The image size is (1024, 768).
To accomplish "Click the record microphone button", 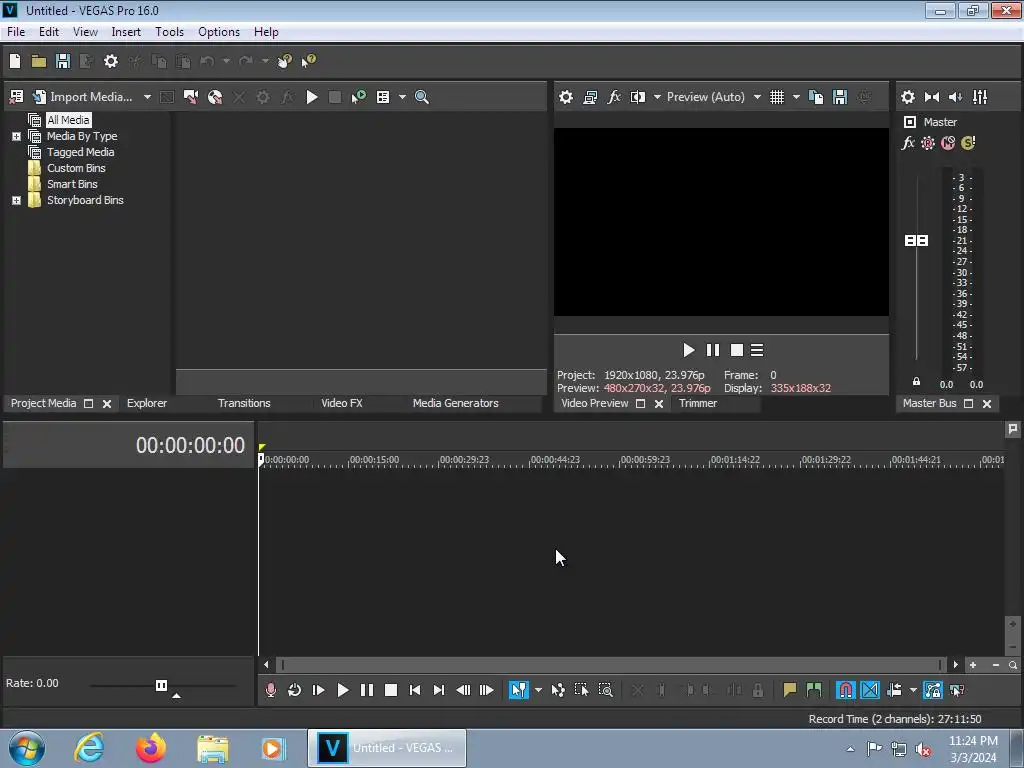I will 270,690.
